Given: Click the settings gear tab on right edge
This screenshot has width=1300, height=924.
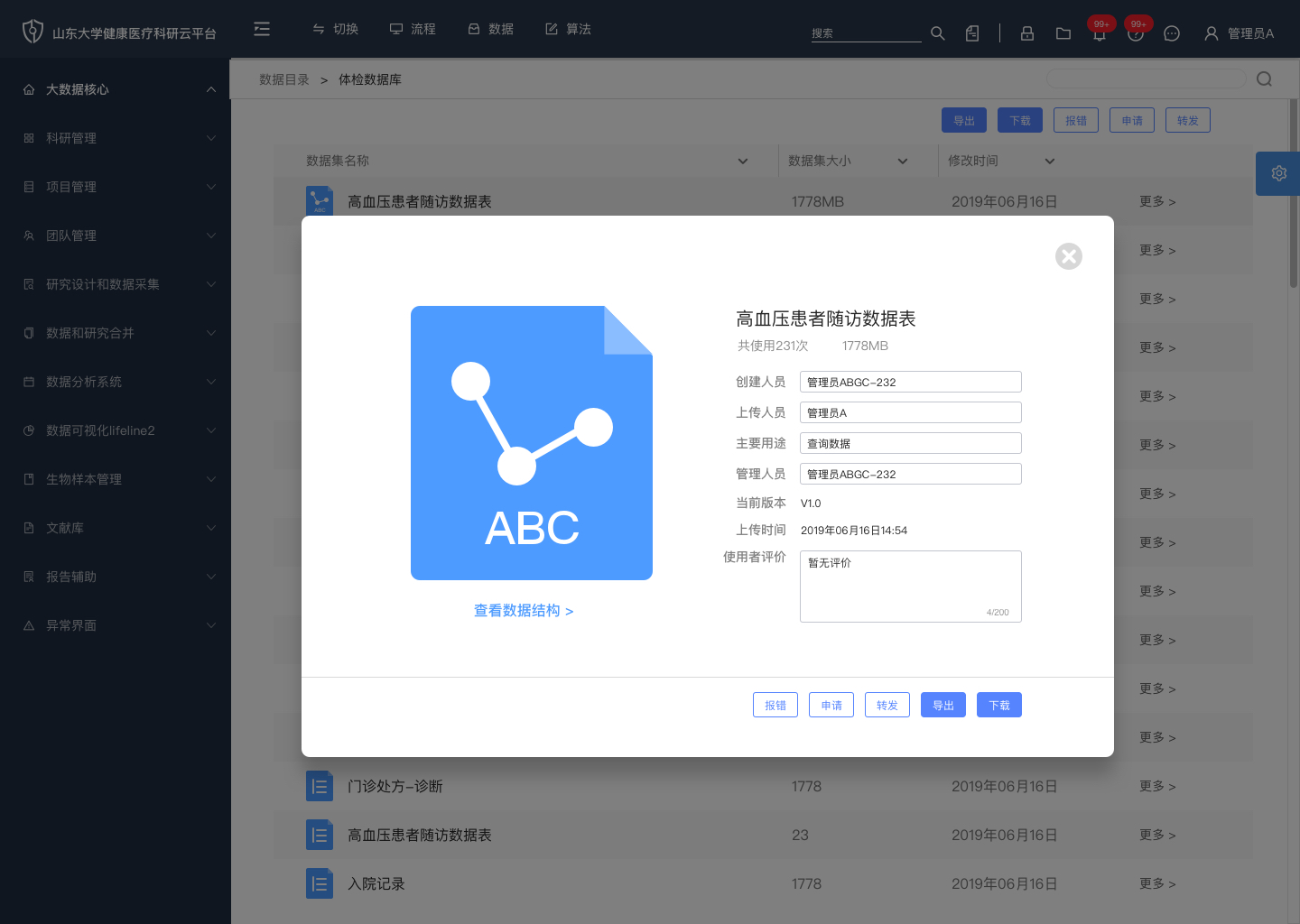Looking at the screenshot, I should (x=1278, y=173).
